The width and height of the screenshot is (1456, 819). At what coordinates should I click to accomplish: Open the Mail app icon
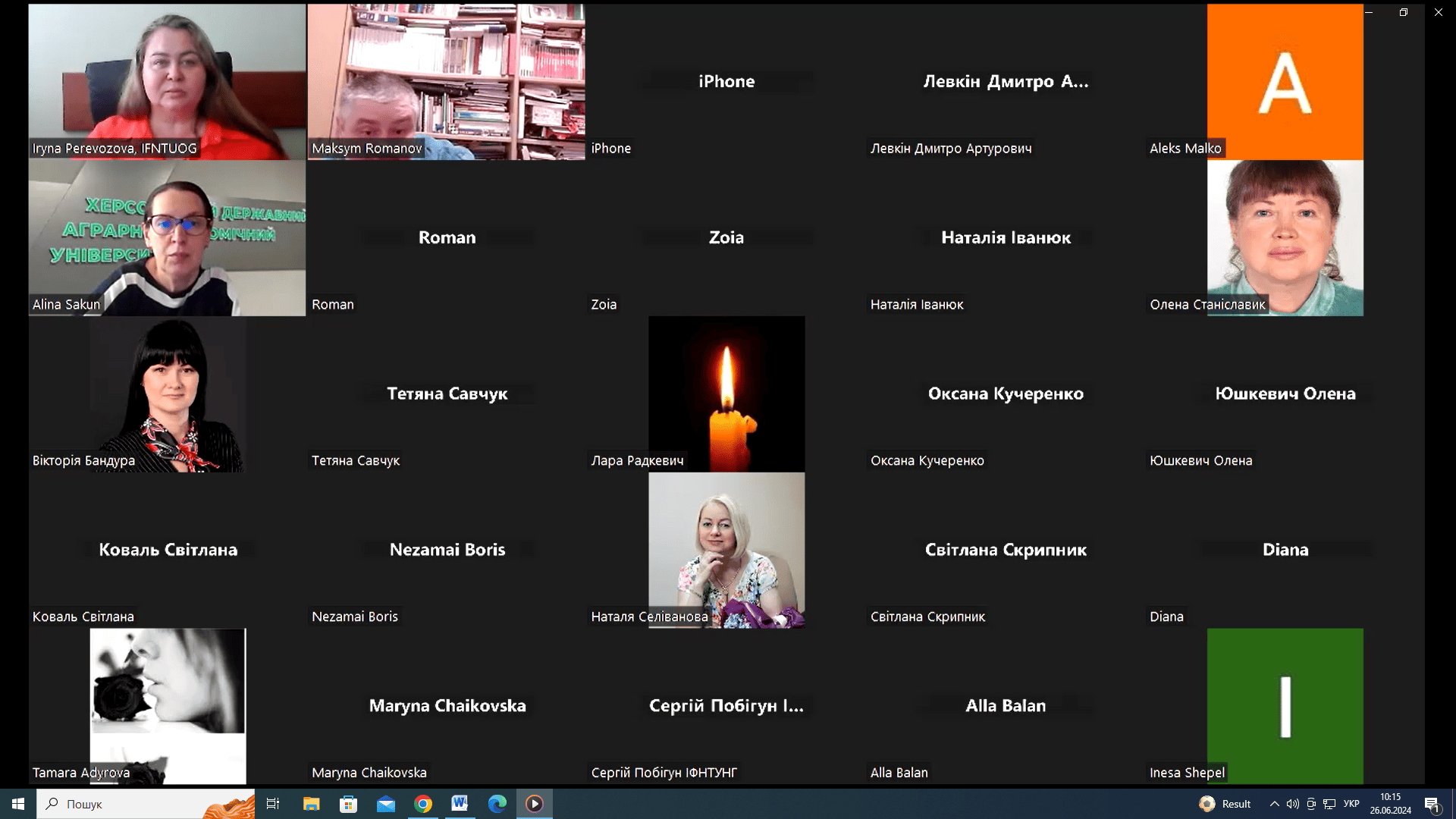pyautogui.click(x=385, y=804)
